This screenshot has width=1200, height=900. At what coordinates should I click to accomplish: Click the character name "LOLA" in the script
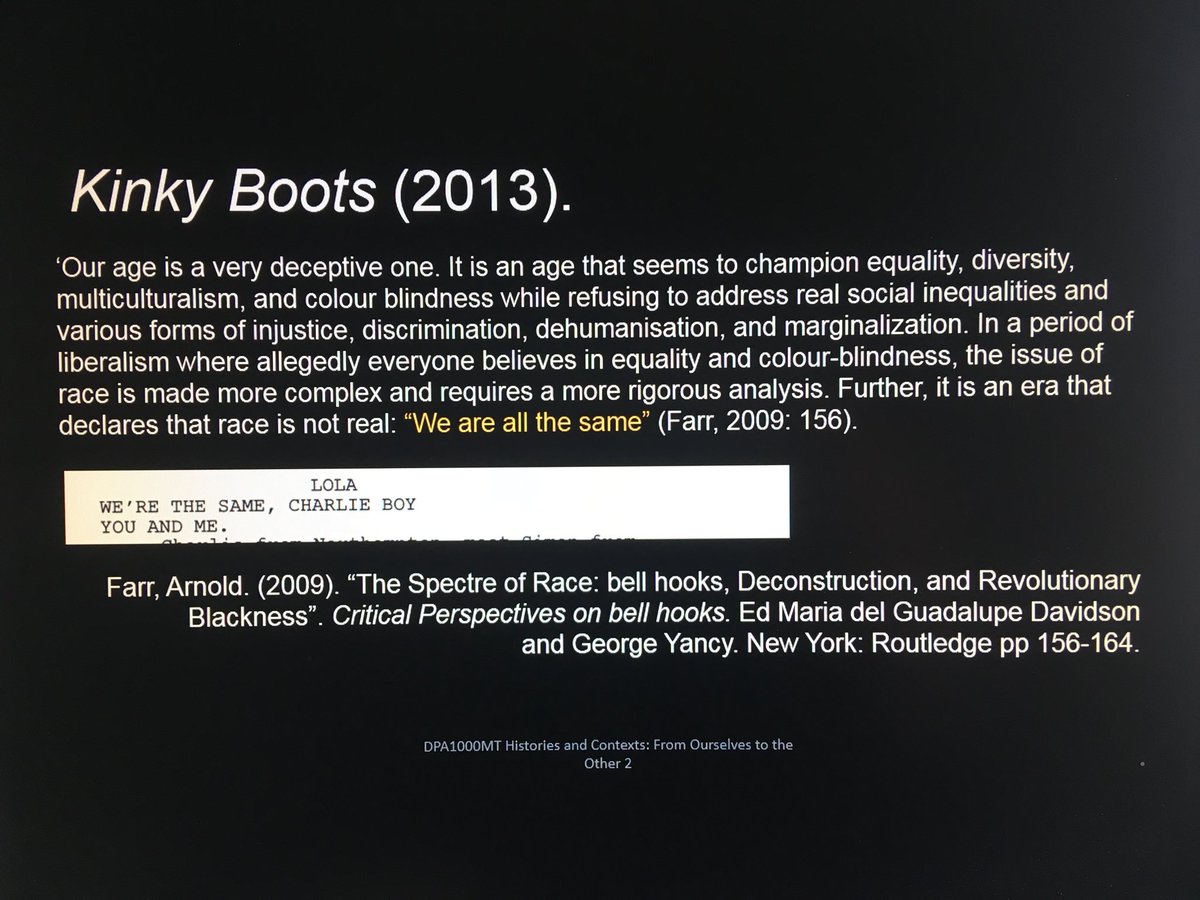tap(333, 486)
